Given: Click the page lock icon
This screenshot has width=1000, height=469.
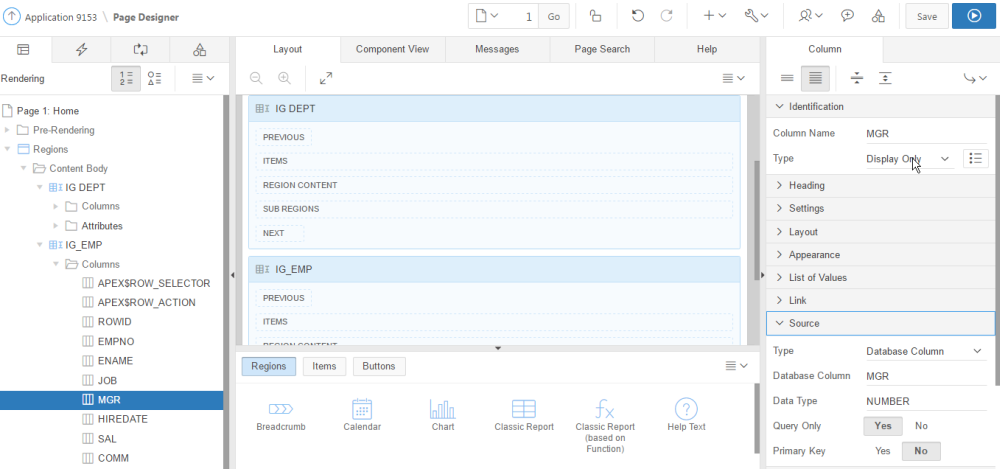Looking at the screenshot, I should point(596,17).
